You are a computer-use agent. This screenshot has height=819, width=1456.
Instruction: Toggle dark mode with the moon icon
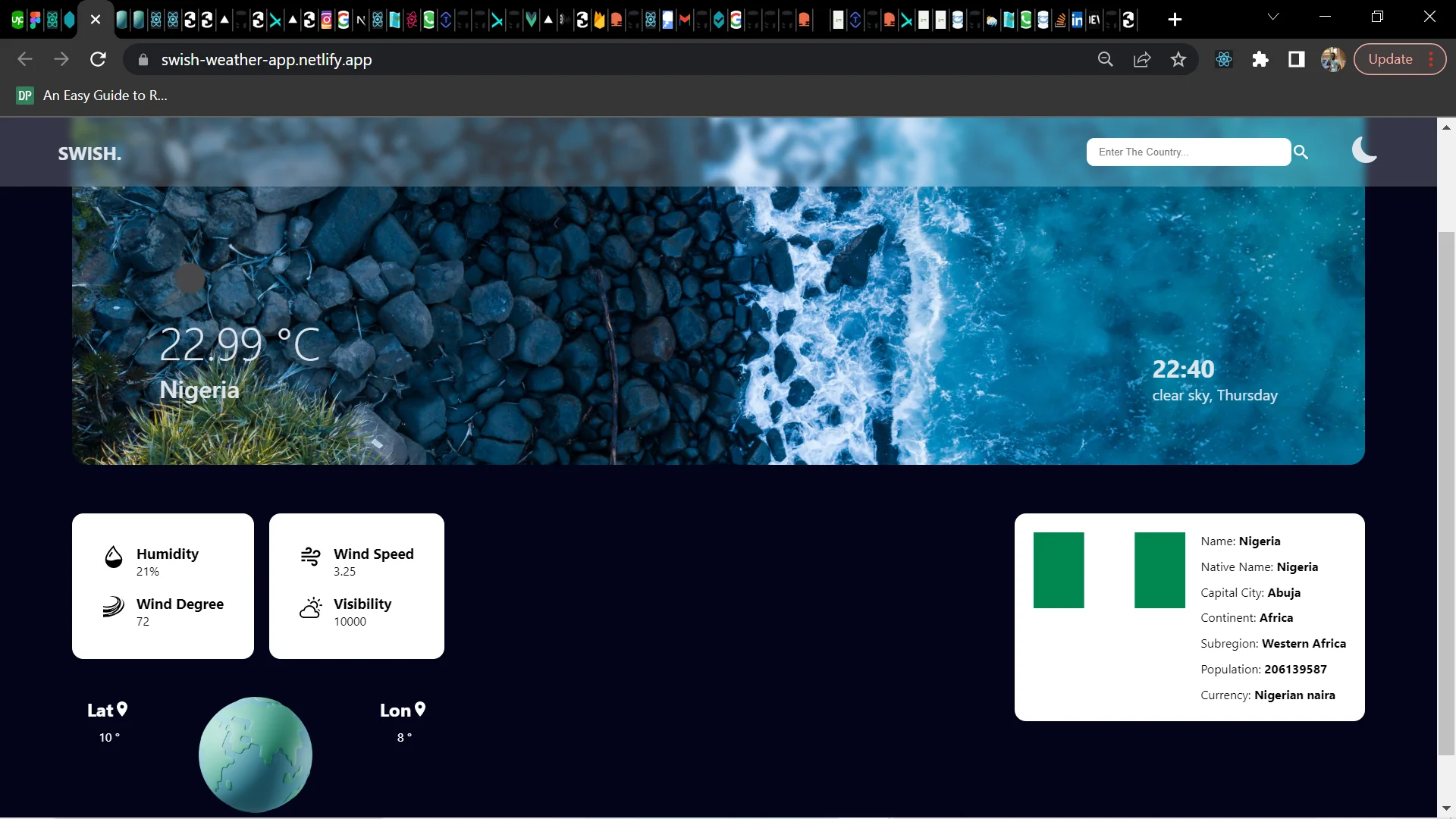(x=1364, y=150)
